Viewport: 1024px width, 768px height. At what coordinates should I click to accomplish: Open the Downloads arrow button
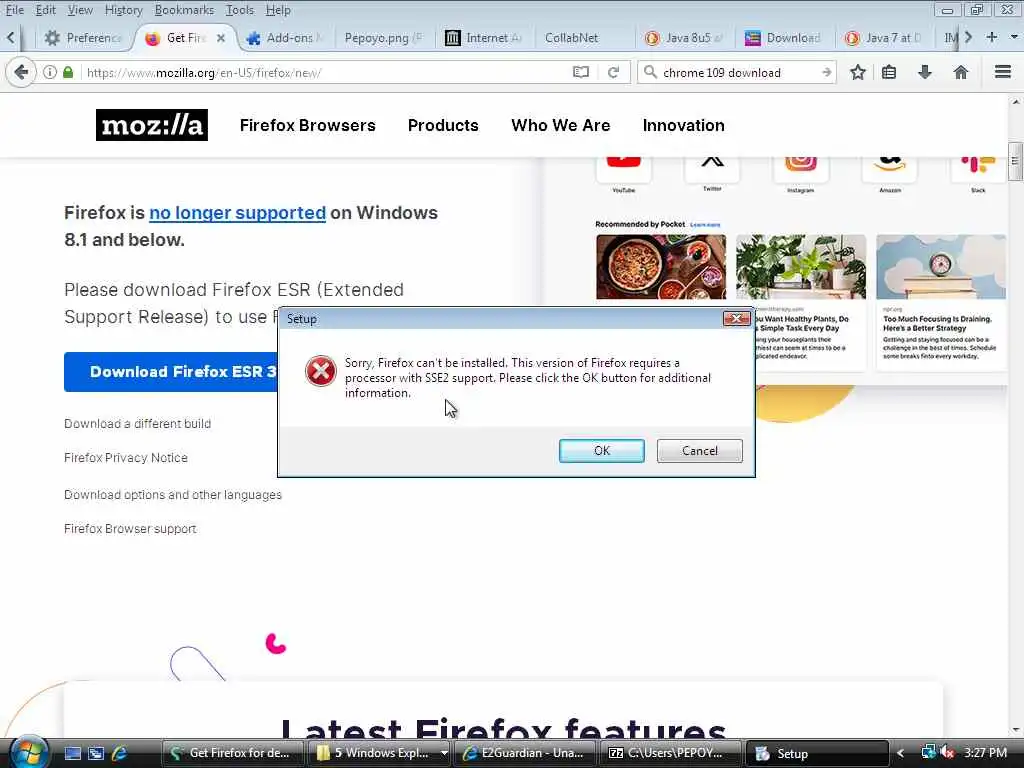pos(925,72)
